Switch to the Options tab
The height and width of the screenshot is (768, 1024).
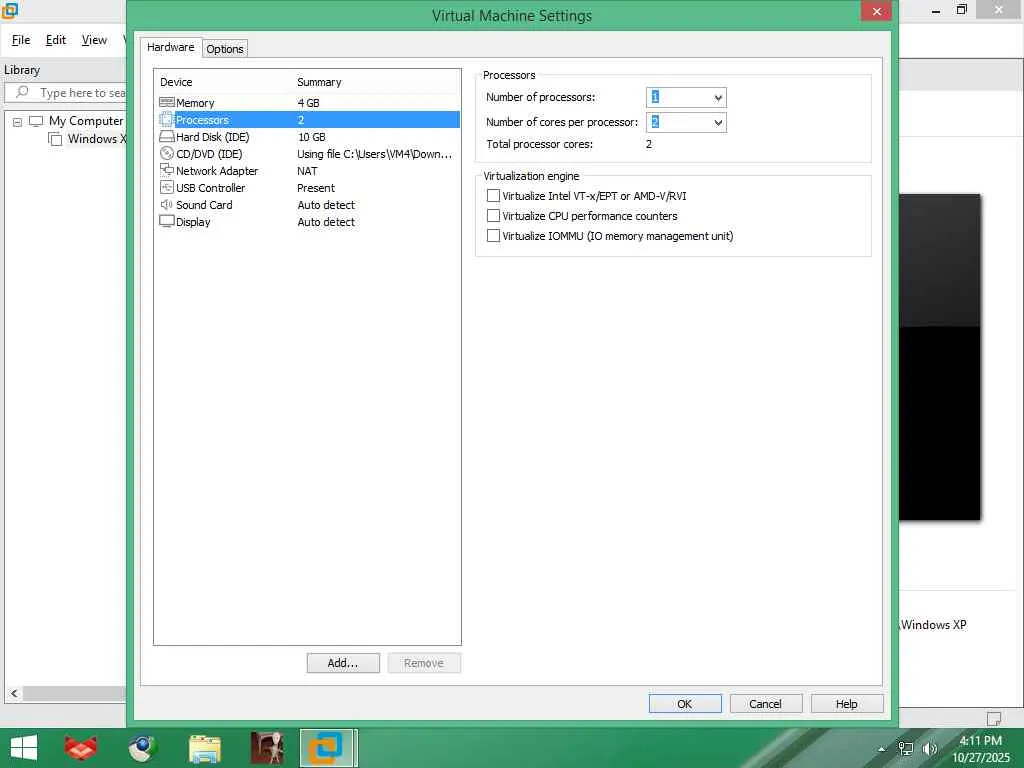point(225,49)
